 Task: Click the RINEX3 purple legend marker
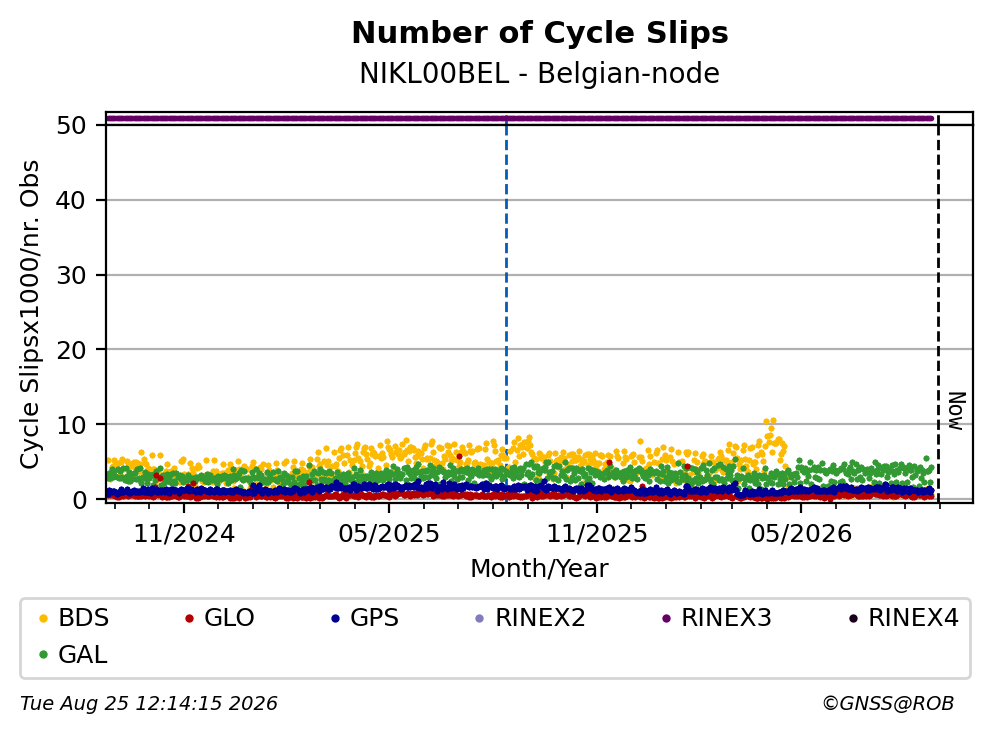(666, 618)
